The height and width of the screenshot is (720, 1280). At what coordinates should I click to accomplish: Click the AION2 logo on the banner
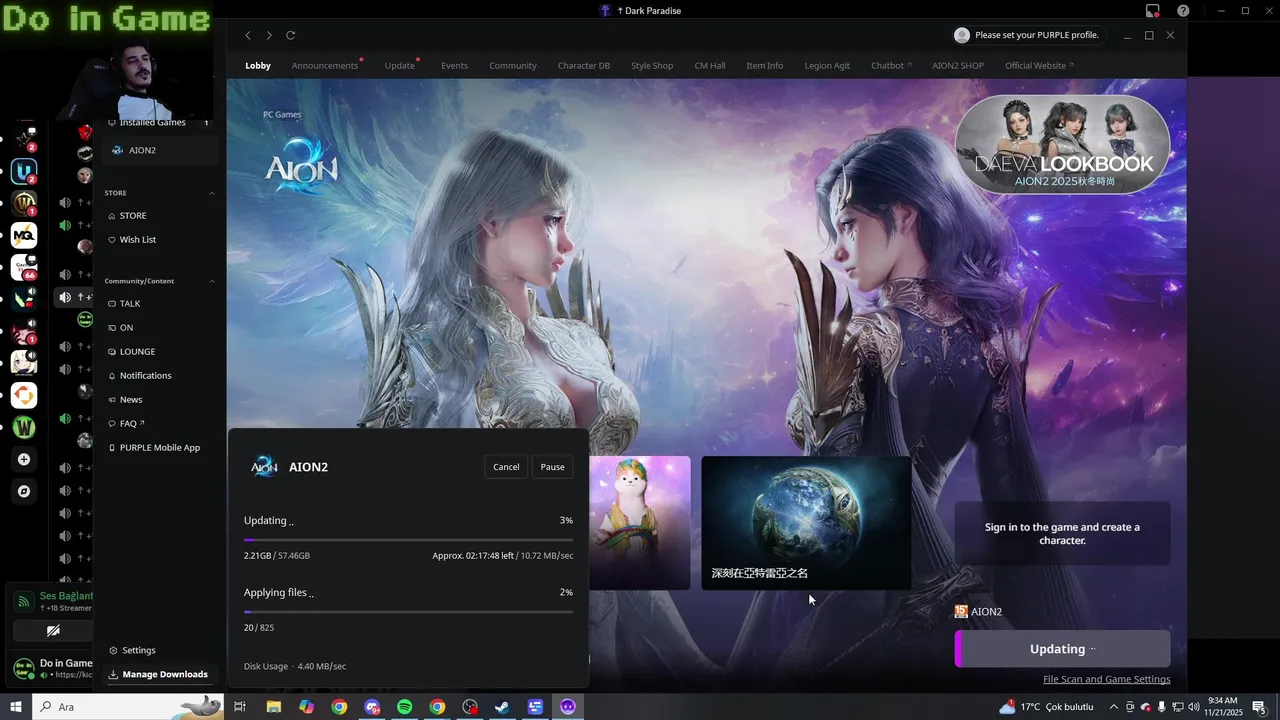(x=301, y=167)
